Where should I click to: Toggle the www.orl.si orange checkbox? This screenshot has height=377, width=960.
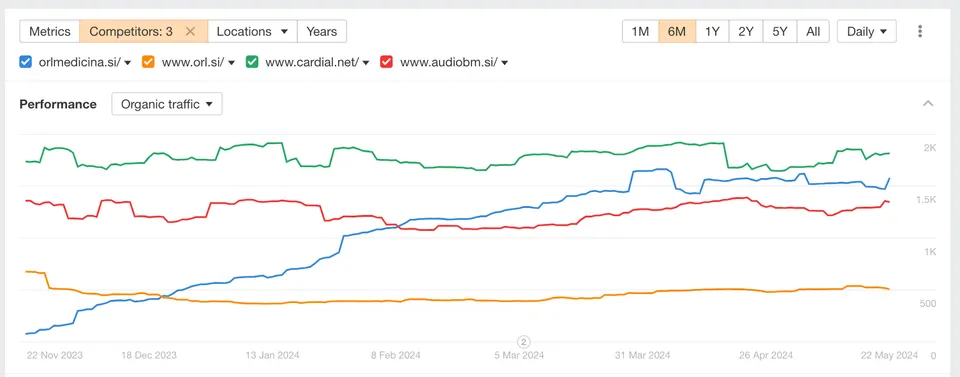point(148,62)
